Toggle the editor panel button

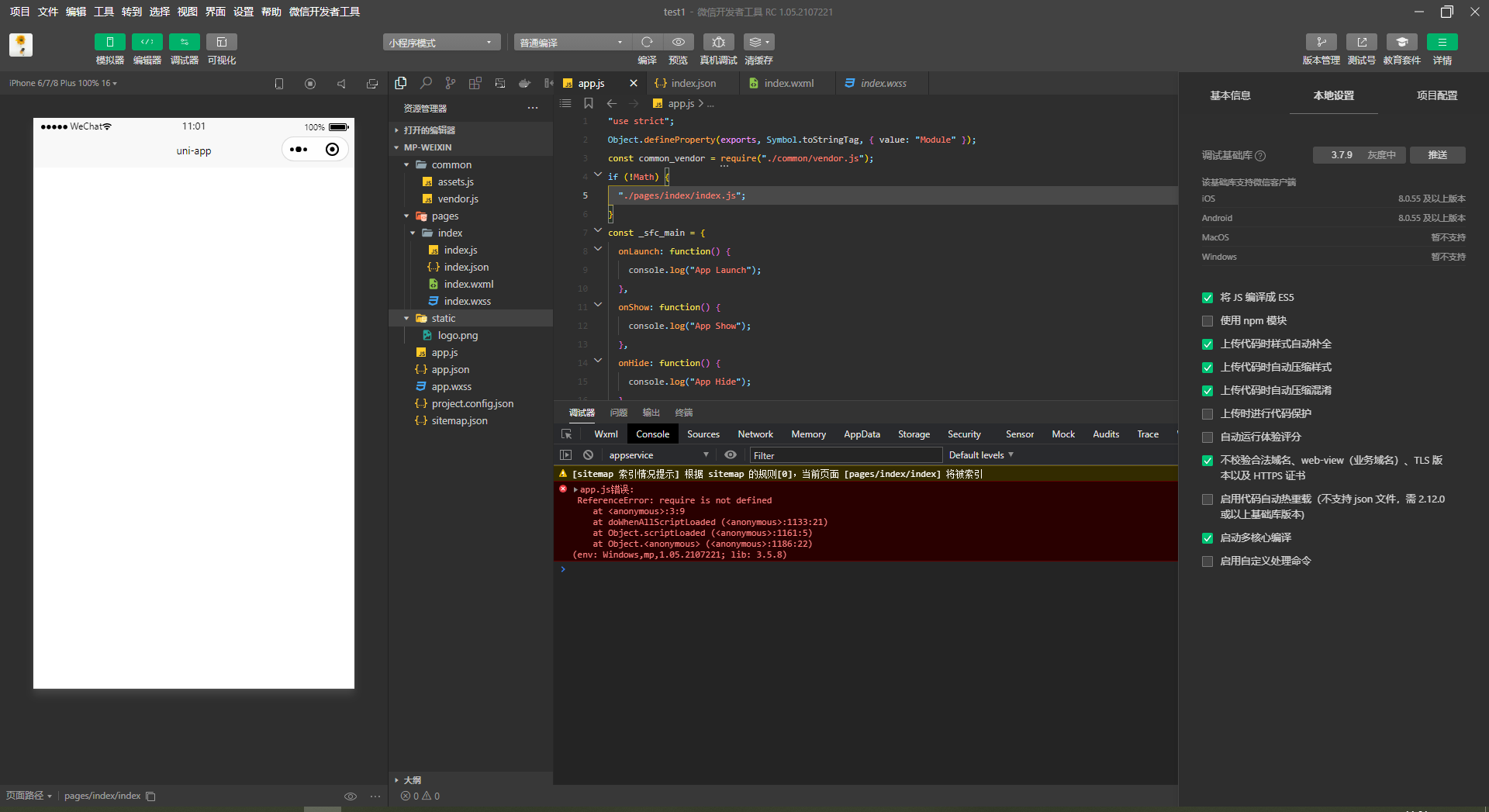coord(147,42)
